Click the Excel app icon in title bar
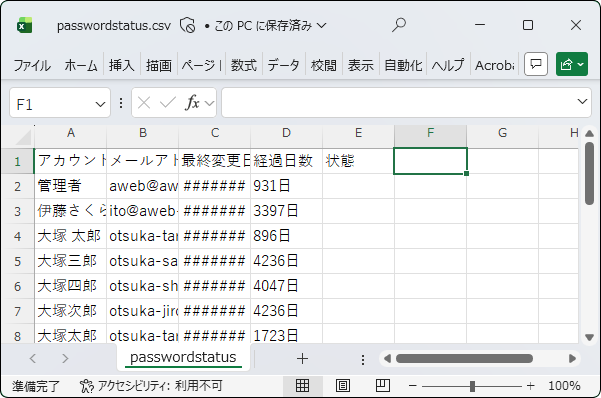 click(24, 25)
